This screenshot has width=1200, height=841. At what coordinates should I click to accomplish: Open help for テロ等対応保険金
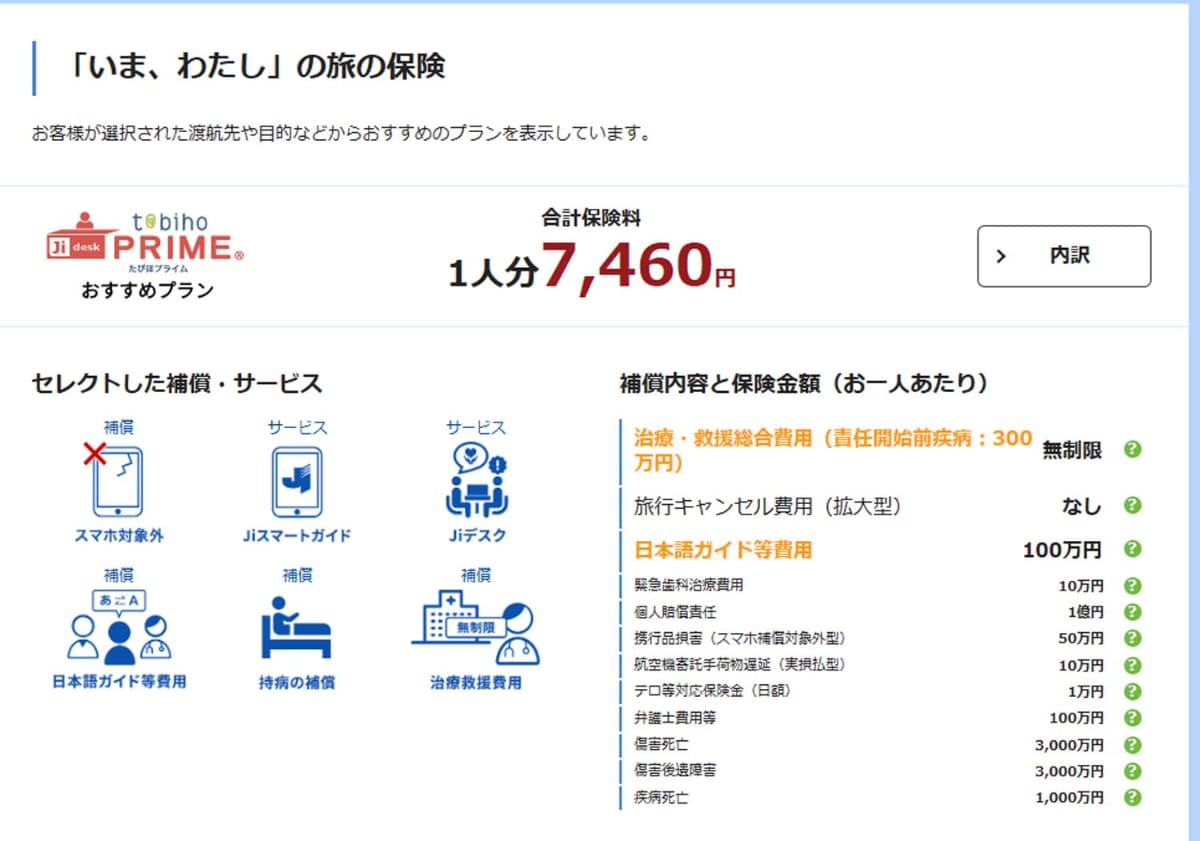[x=1132, y=691]
